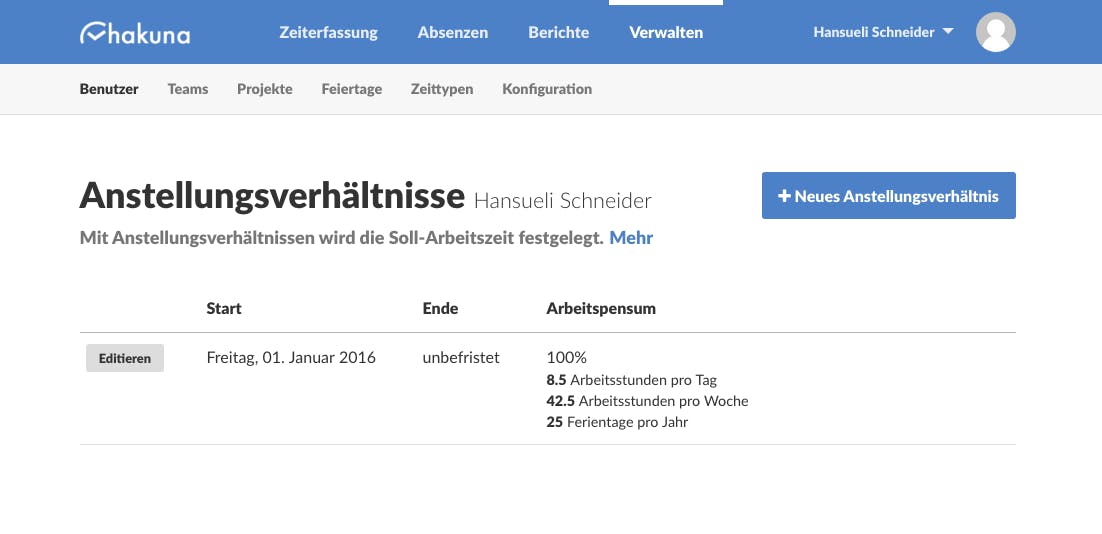Viewport: 1102px width, 534px height.
Task: Open the Teams tab
Action: pos(188,89)
